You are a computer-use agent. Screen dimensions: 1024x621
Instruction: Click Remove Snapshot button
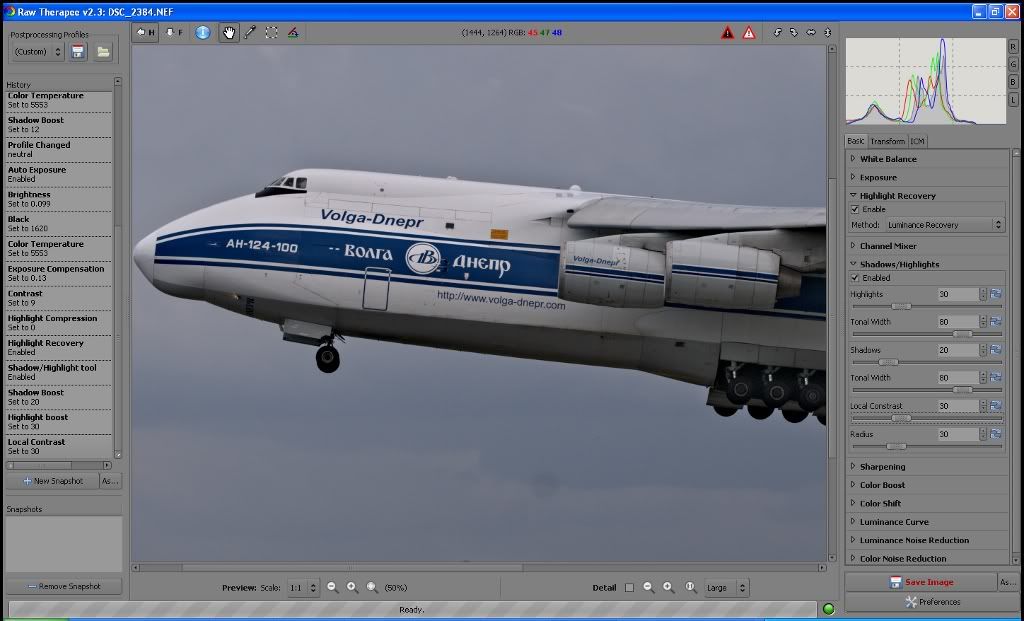click(63, 586)
